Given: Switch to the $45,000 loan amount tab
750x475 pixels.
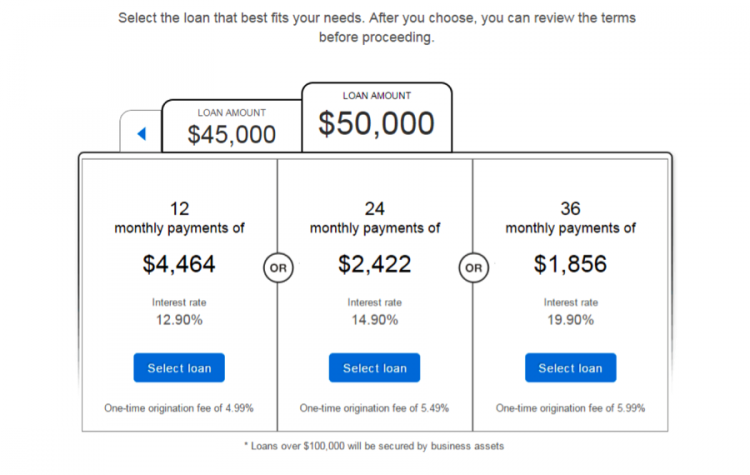Looking at the screenshot, I should pos(232,127).
